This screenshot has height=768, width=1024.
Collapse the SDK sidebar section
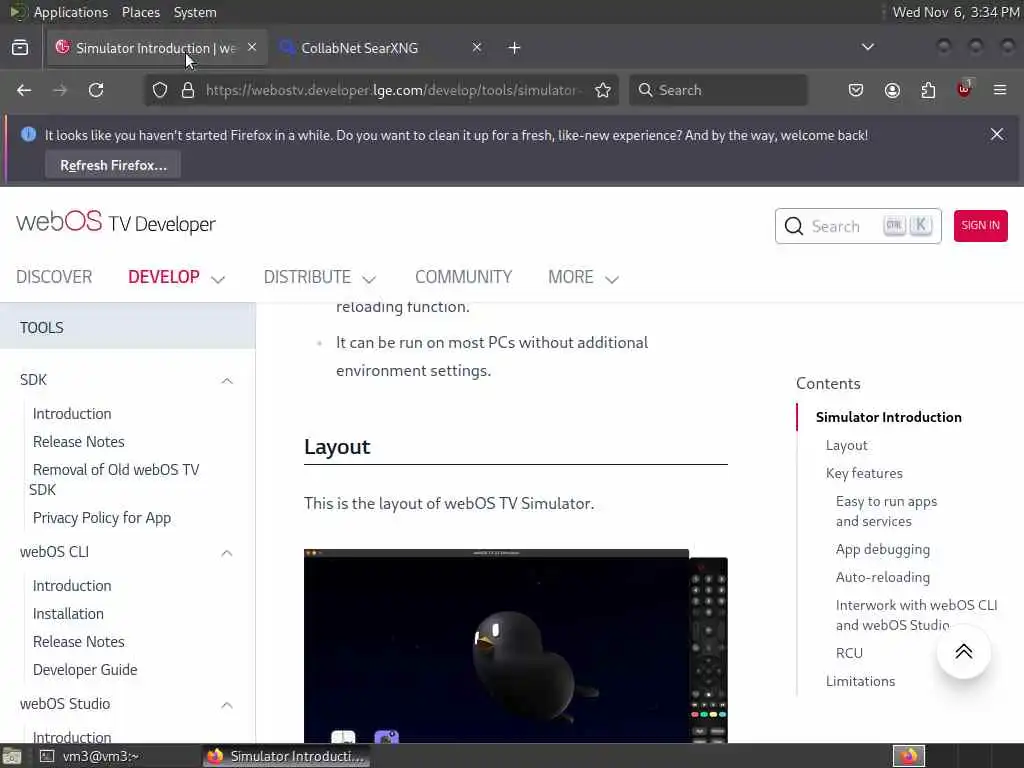pyautogui.click(x=227, y=380)
